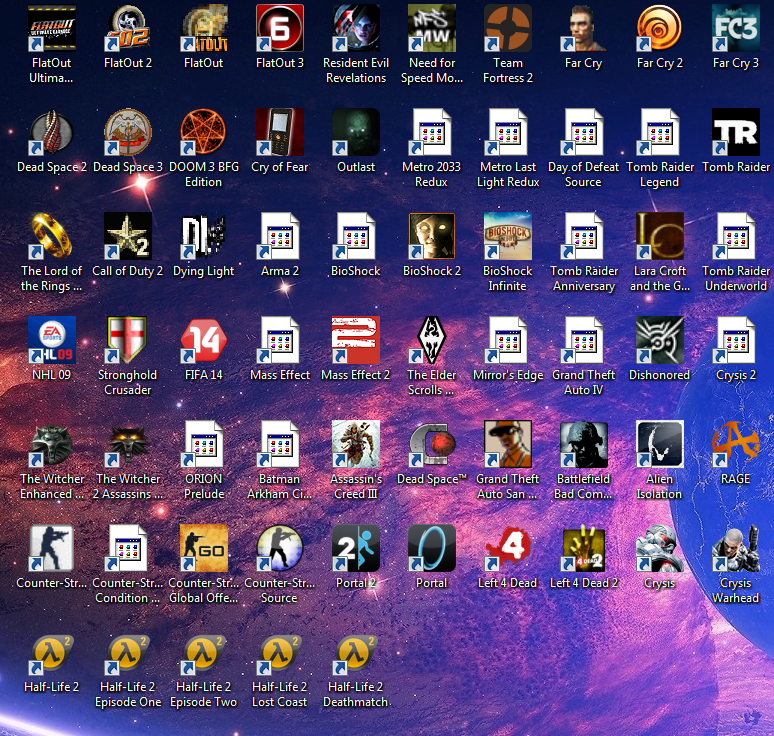Click the RAGE desktop icon
This screenshot has height=736, width=774.
(x=735, y=445)
